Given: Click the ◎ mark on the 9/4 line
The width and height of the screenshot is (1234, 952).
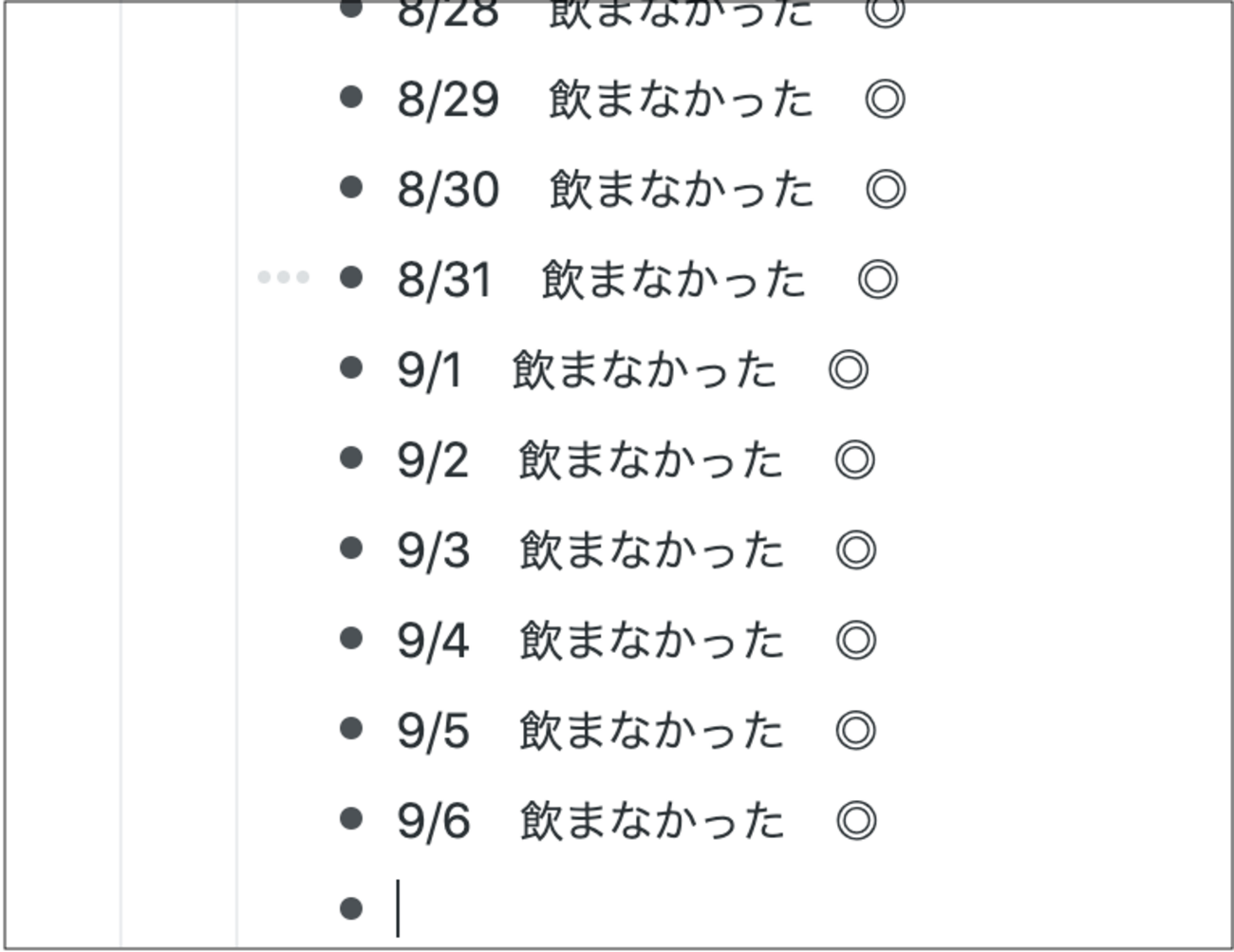Looking at the screenshot, I should click(x=855, y=641).
